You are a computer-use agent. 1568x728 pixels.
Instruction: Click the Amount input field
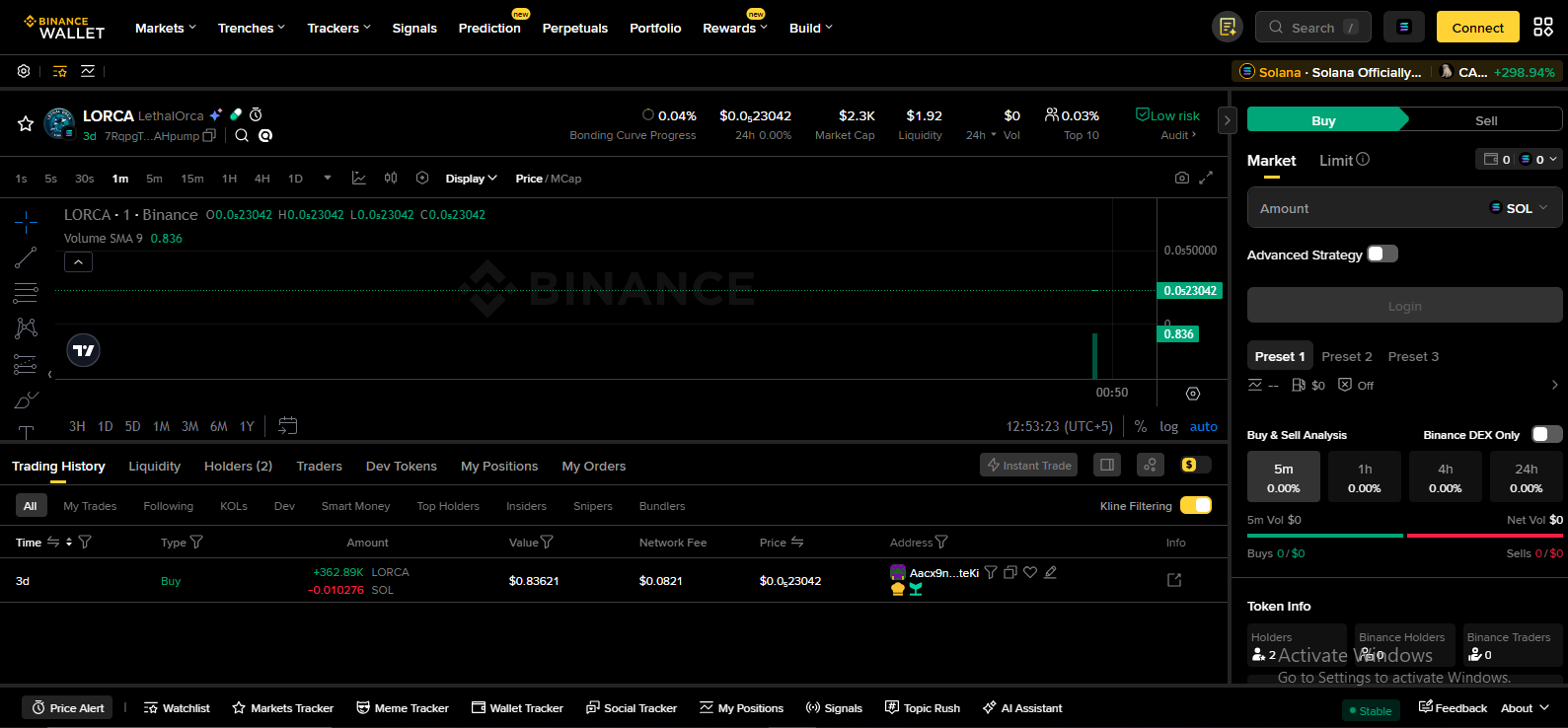(1405, 208)
